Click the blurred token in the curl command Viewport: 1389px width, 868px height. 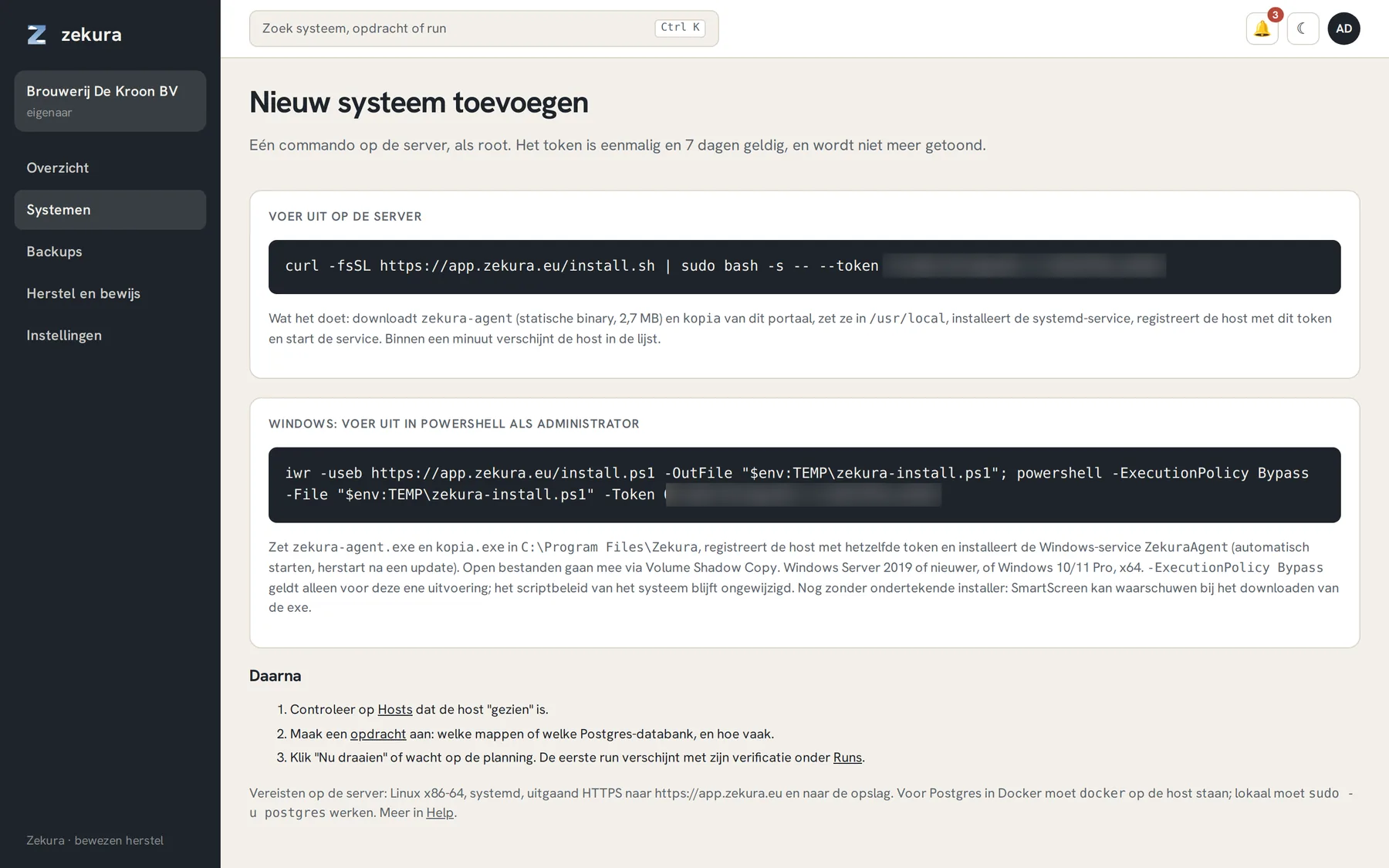point(1024,265)
